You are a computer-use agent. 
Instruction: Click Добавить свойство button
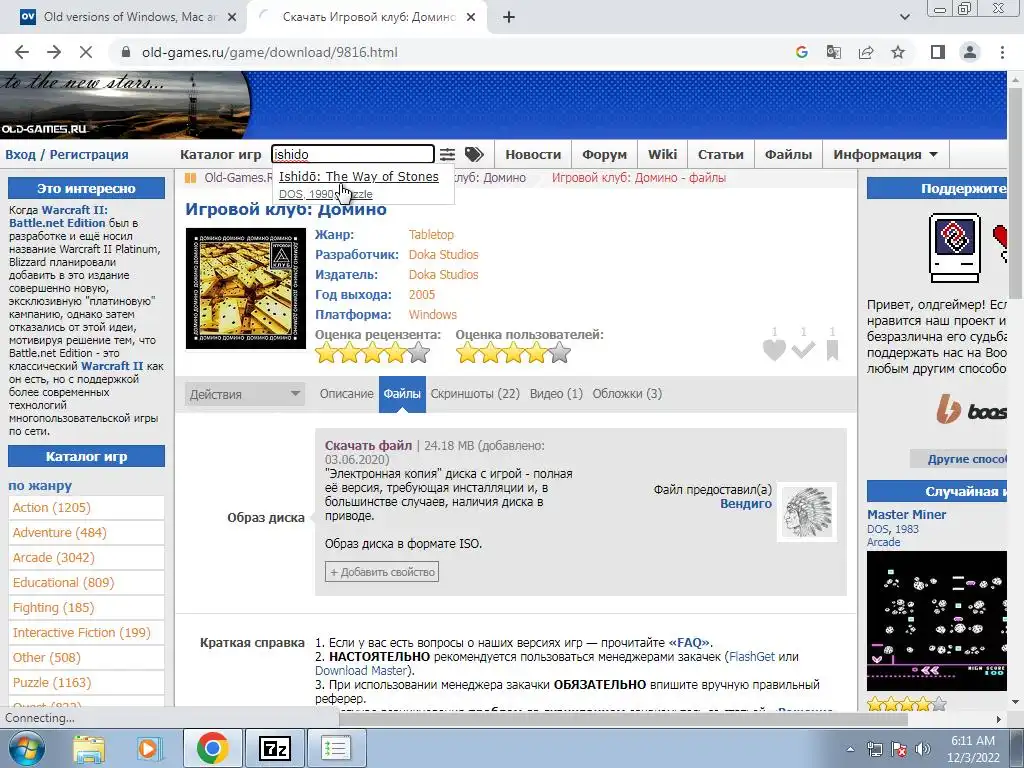[x=382, y=571]
